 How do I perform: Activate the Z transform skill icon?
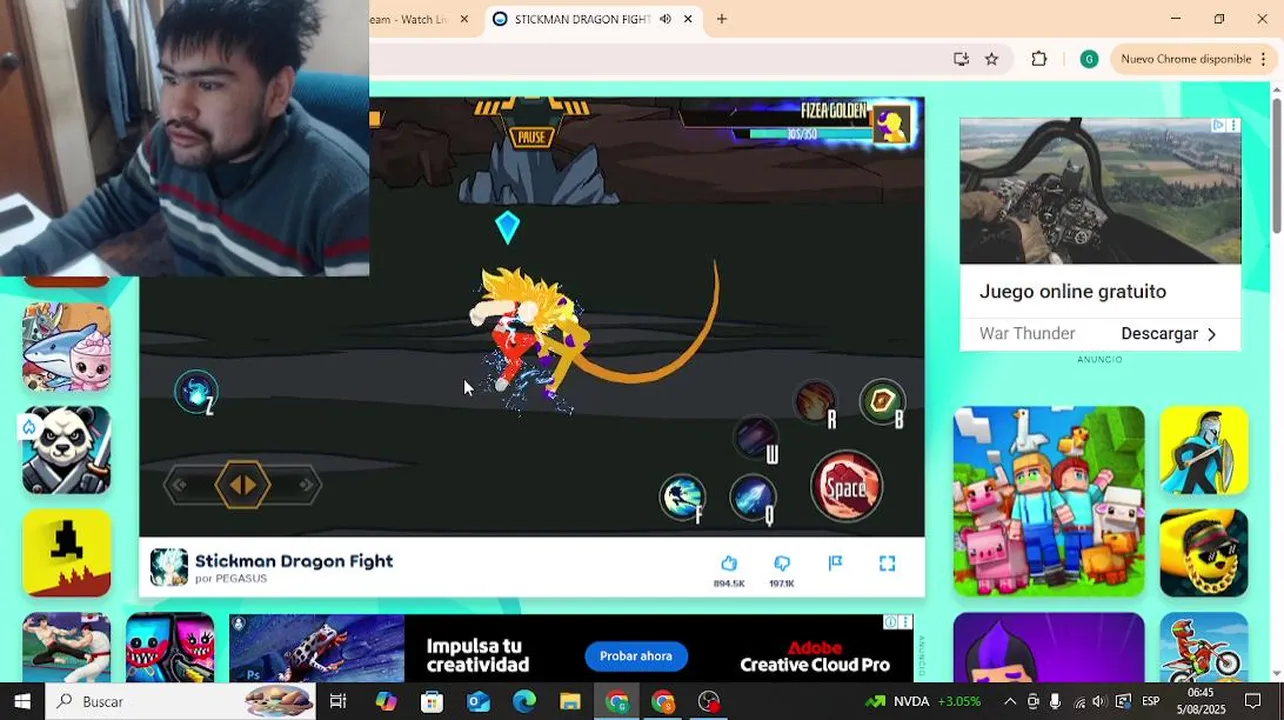(x=196, y=391)
